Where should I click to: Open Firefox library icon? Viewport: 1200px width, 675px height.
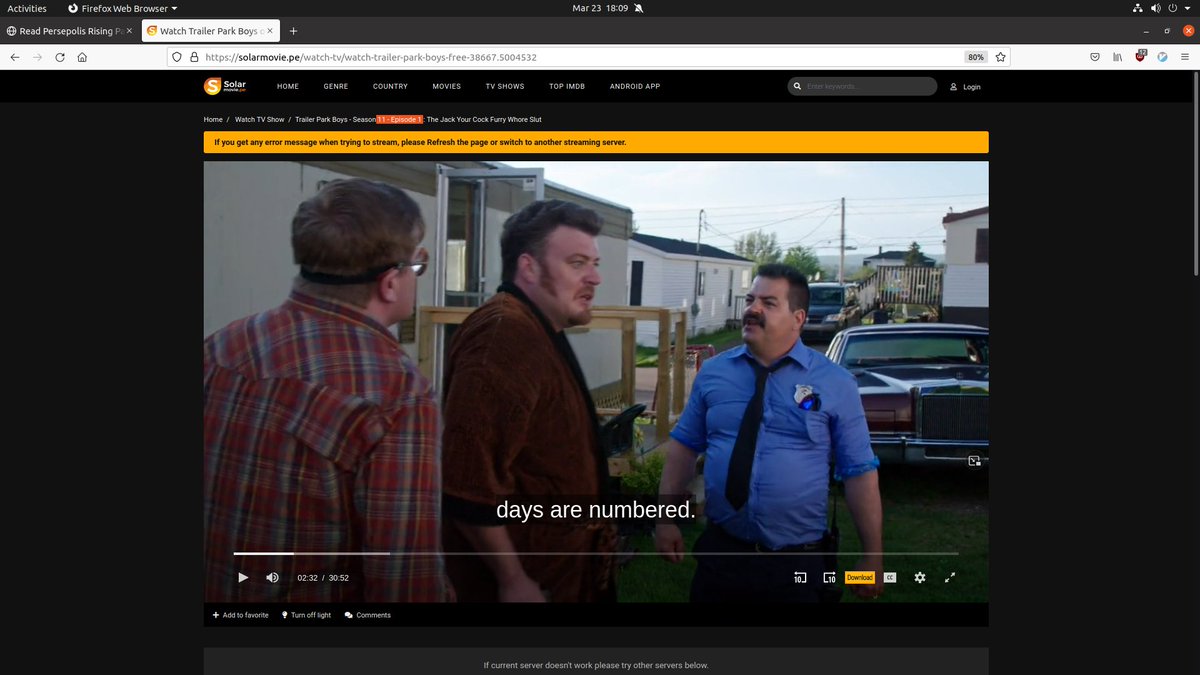pyautogui.click(x=1118, y=57)
